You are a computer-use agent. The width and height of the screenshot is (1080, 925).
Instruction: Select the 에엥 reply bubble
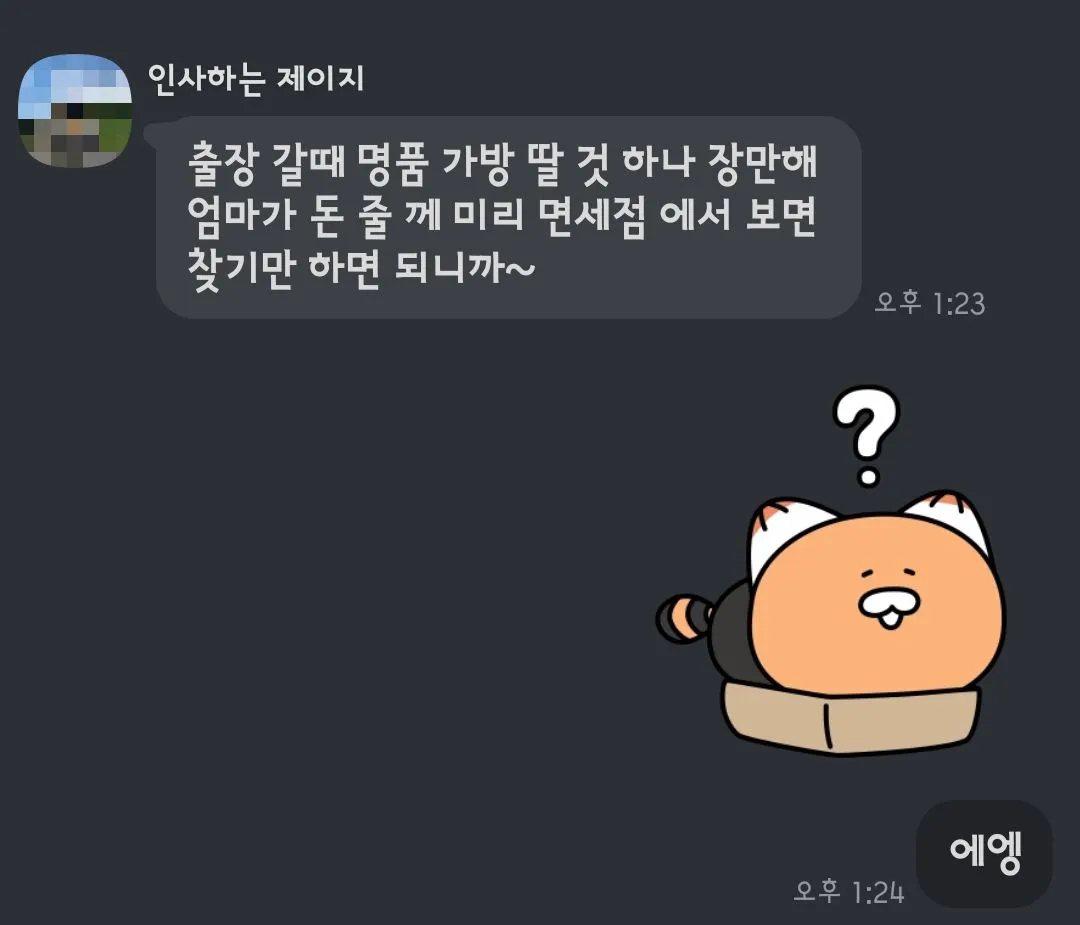pyautogui.click(x=984, y=853)
